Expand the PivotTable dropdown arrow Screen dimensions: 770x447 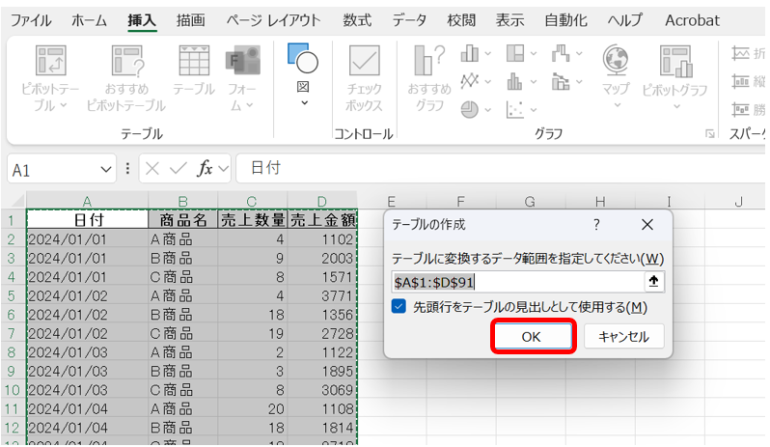coord(64,105)
